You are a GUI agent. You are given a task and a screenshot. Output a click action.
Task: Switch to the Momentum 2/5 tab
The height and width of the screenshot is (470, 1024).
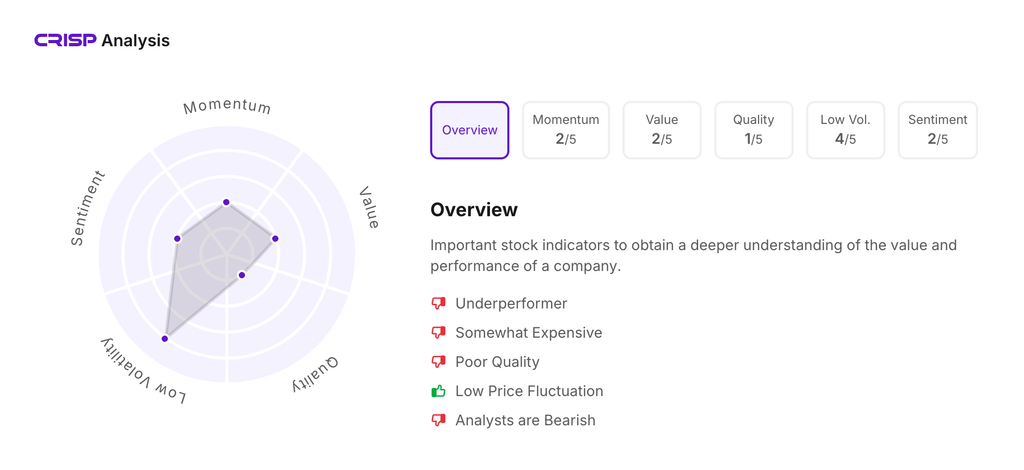point(565,130)
